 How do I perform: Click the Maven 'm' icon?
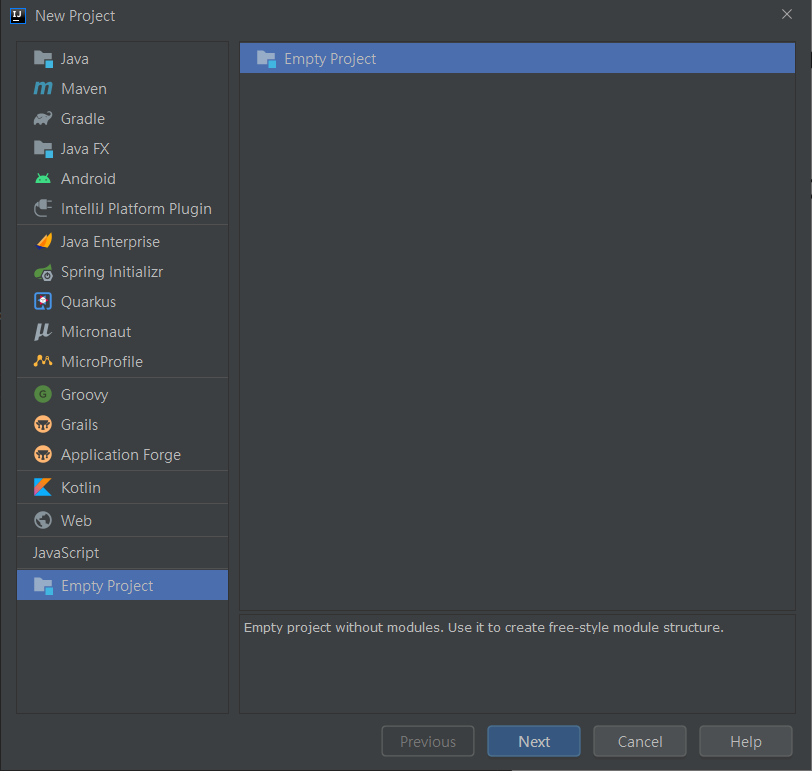tap(43, 89)
